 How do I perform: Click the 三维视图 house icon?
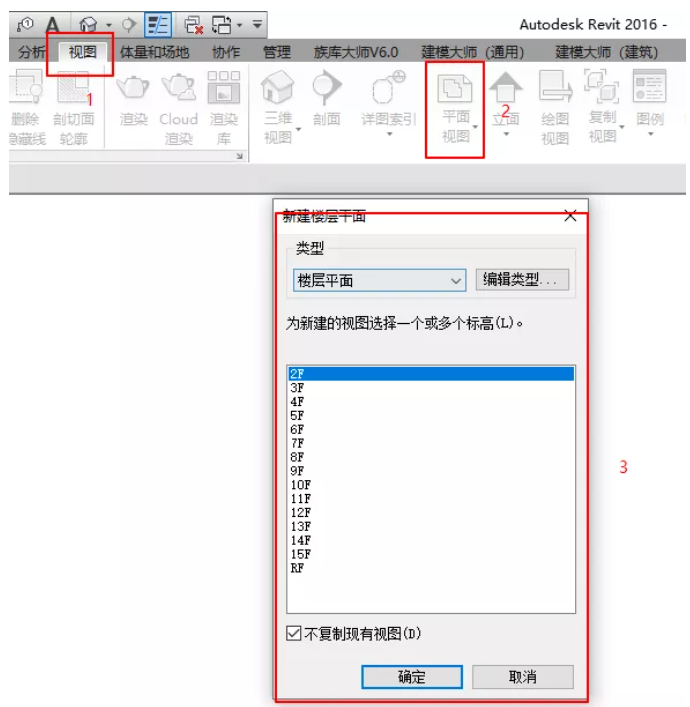[x=277, y=87]
